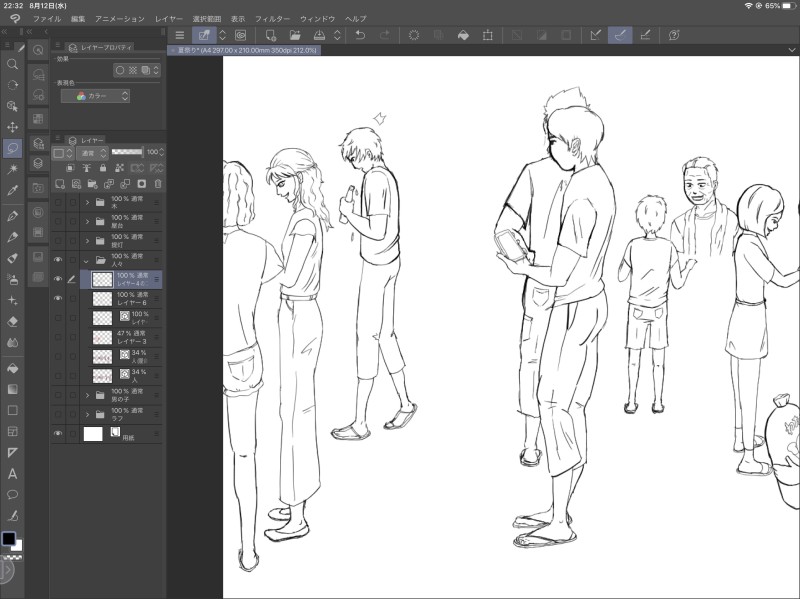The image size is (800, 599).
Task: Select the Eyedropper tool
Action: (x=12, y=189)
